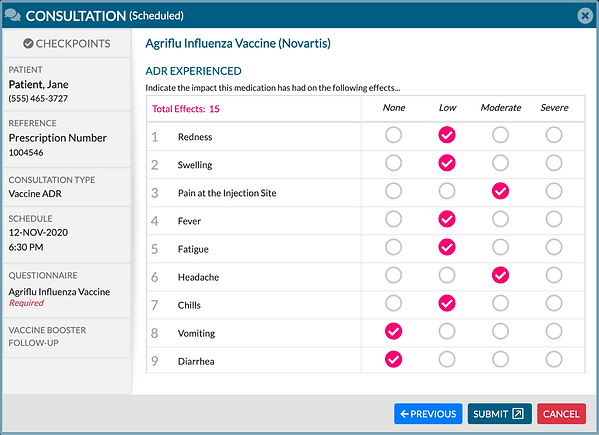Screen dimensions: 599x435
Task: Click prescription number 1004546
Action: (x=26, y=153)
